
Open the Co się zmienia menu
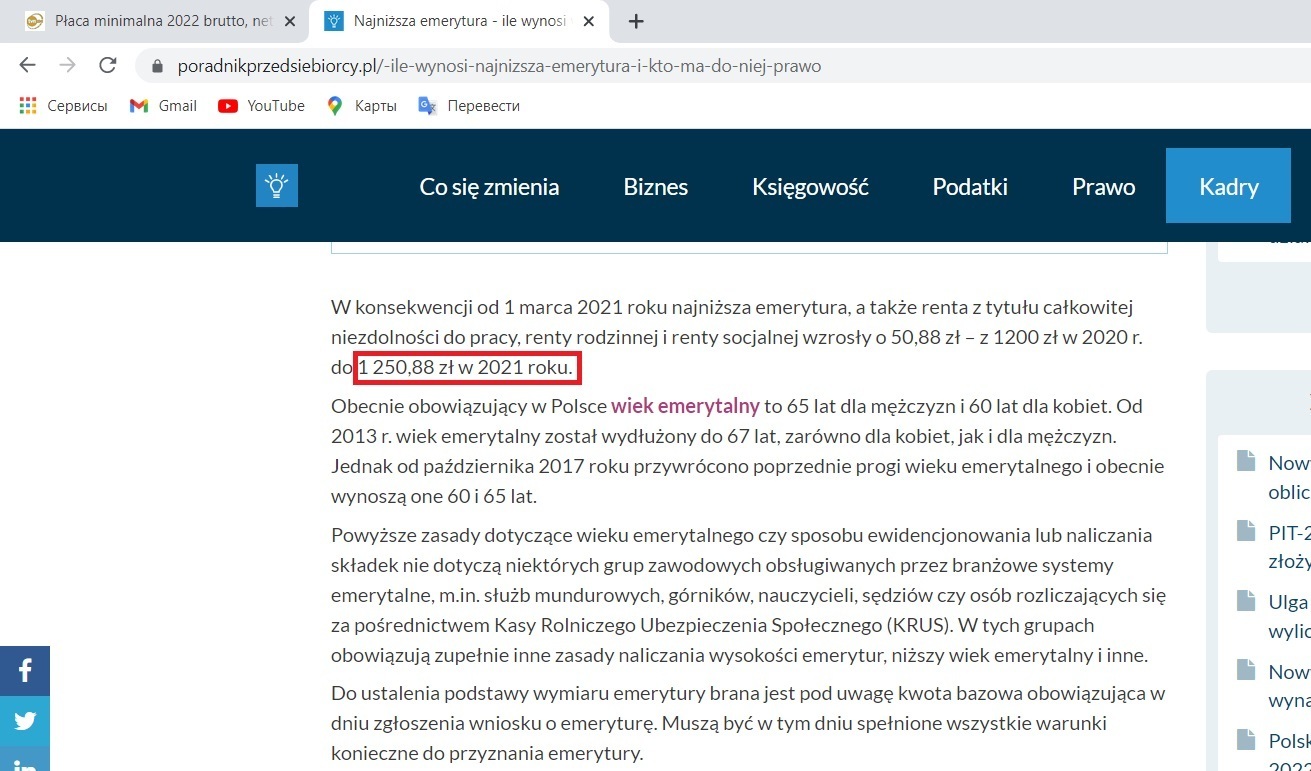(x=489, y=187)
